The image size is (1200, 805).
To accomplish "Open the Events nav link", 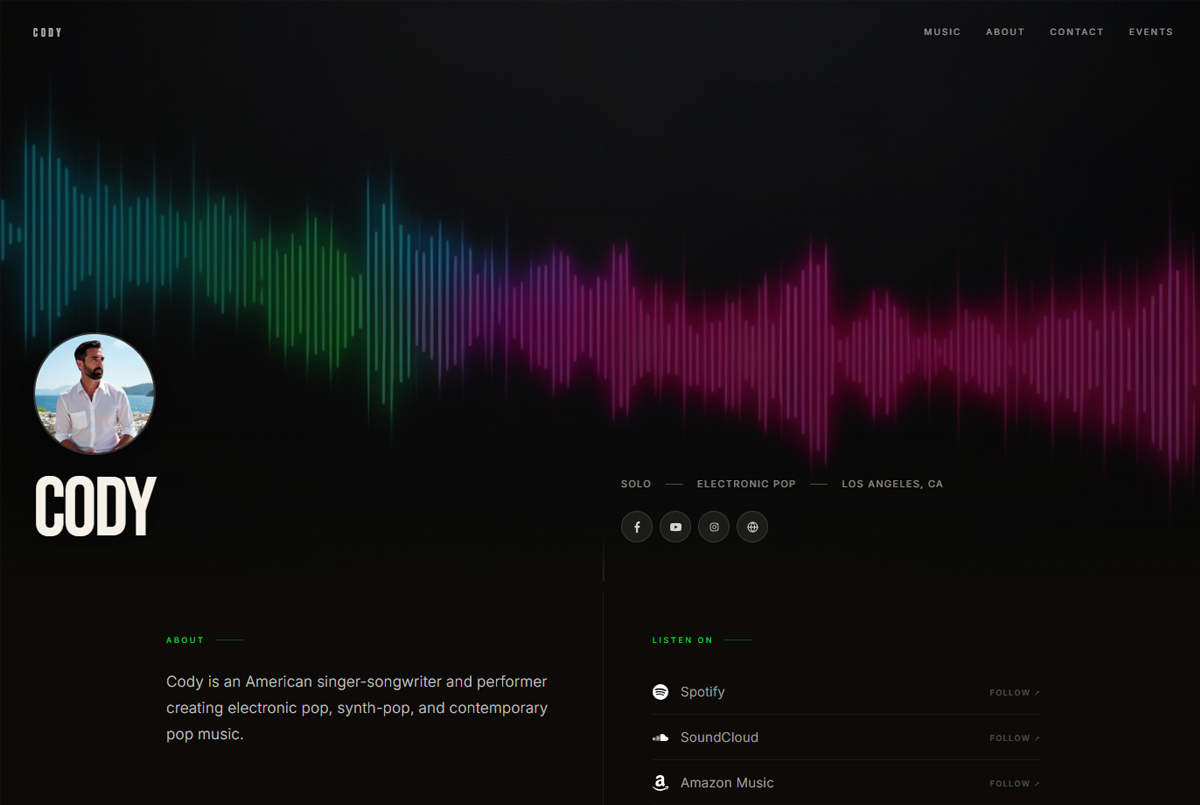I will click(1151, 32).
